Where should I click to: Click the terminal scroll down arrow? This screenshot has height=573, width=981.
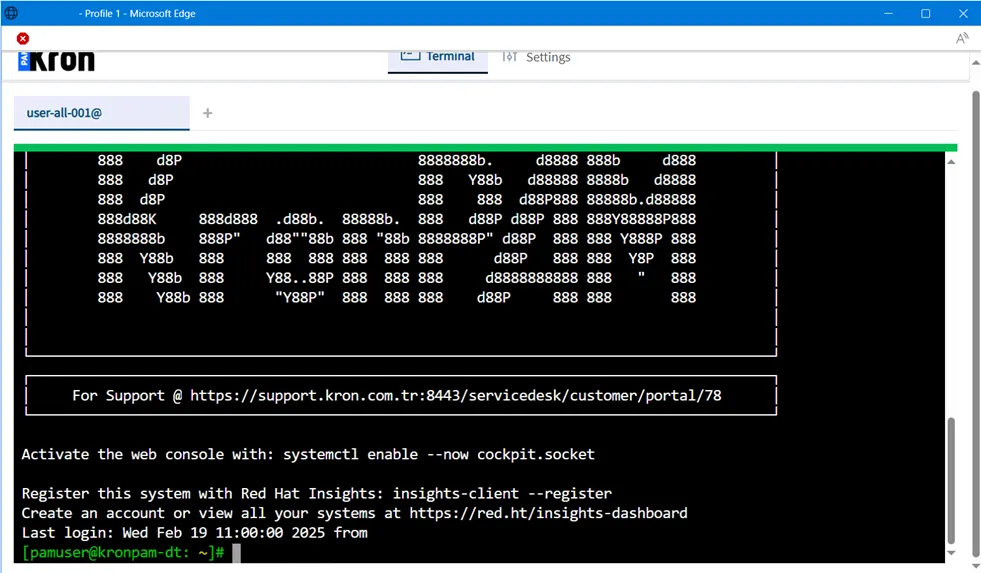pyautogui.click(x=951, y=553)
